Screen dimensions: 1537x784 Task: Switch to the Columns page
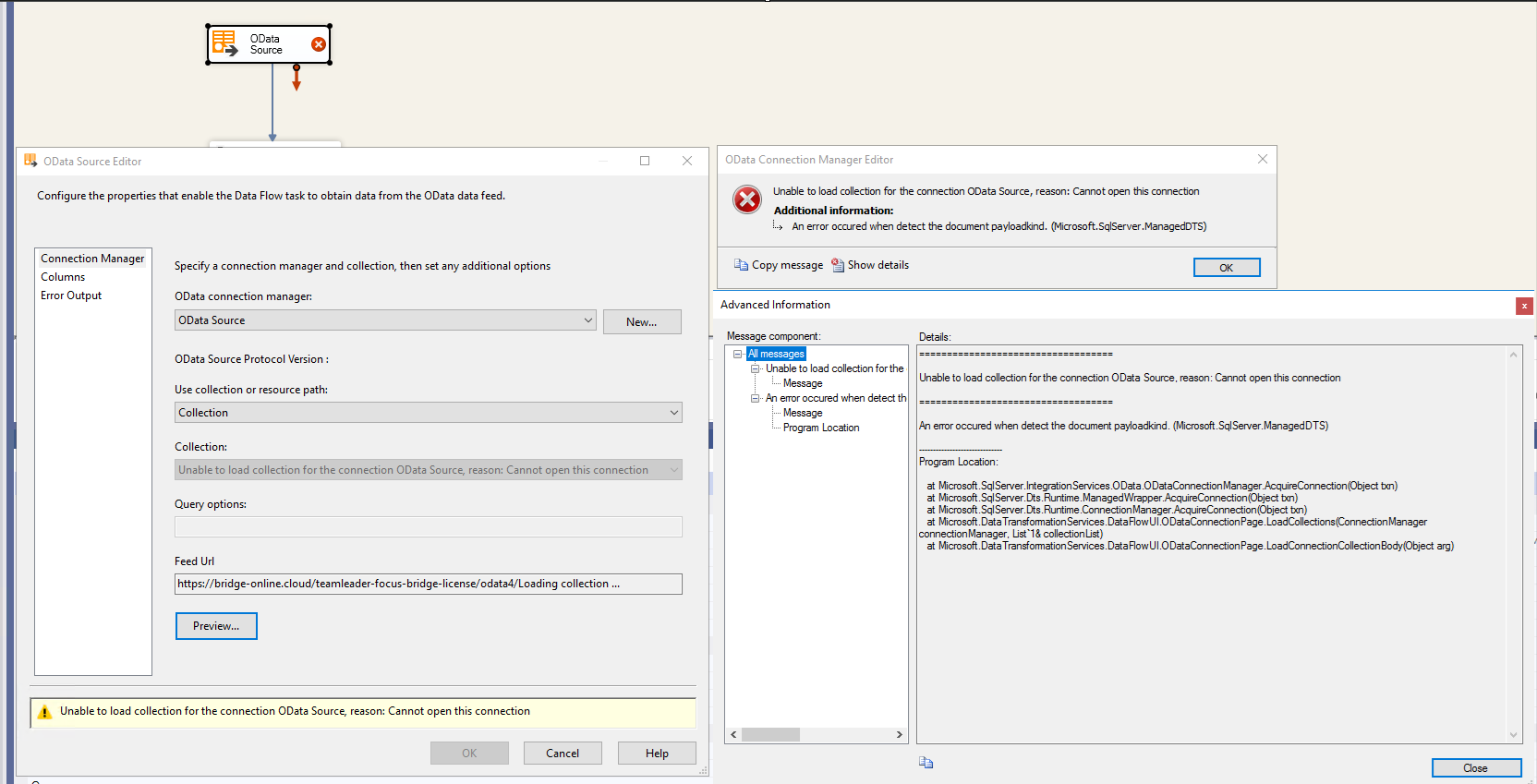click(x=63, y=277)
